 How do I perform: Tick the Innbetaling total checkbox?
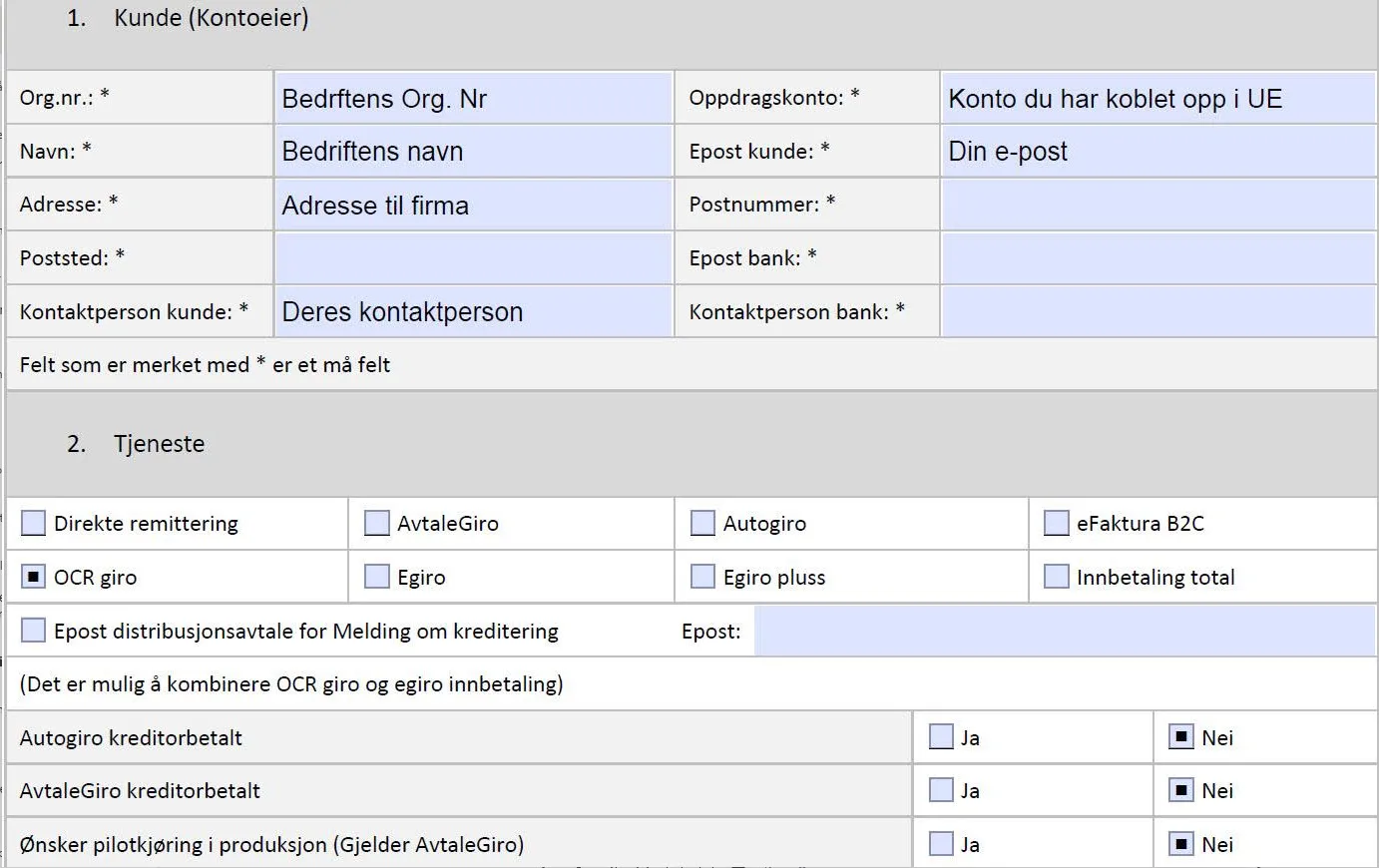click(x=1056, y=577)
